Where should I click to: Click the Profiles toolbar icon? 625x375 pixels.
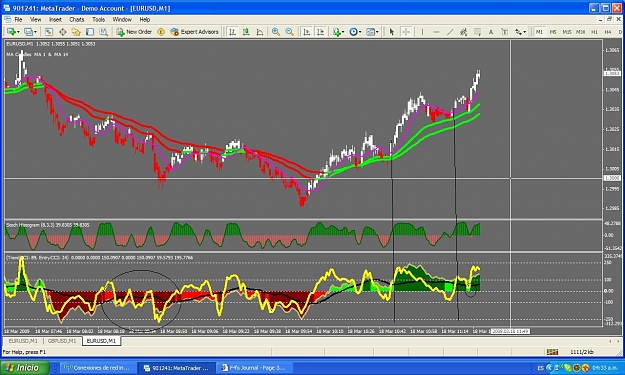[x=28, y=32]
